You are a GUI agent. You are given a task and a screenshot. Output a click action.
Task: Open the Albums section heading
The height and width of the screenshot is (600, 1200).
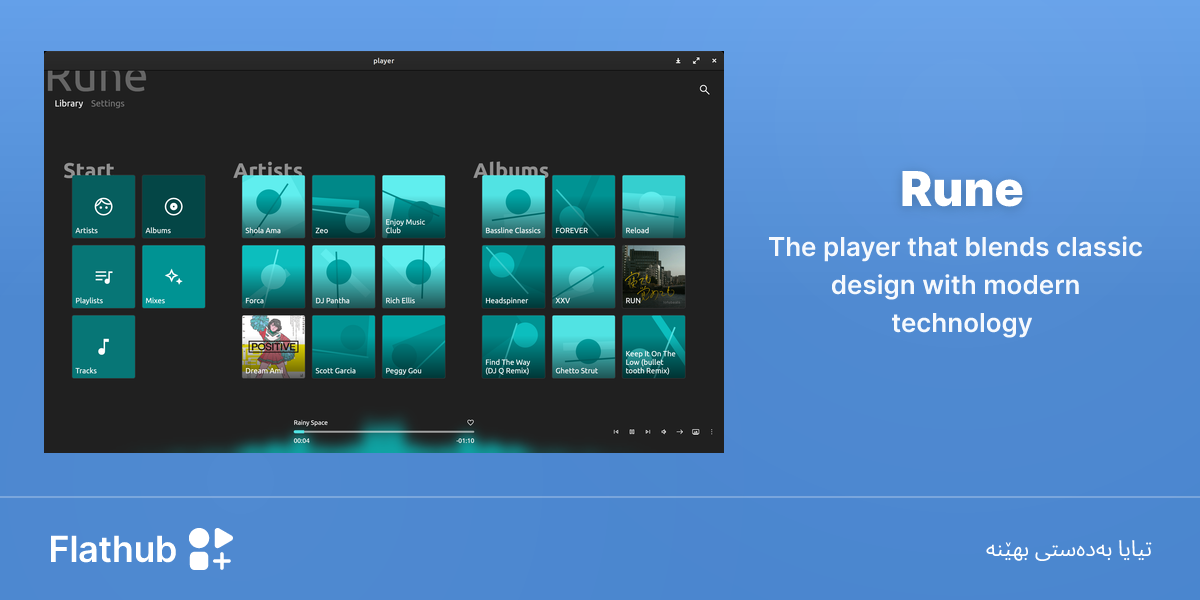(511, 170)
